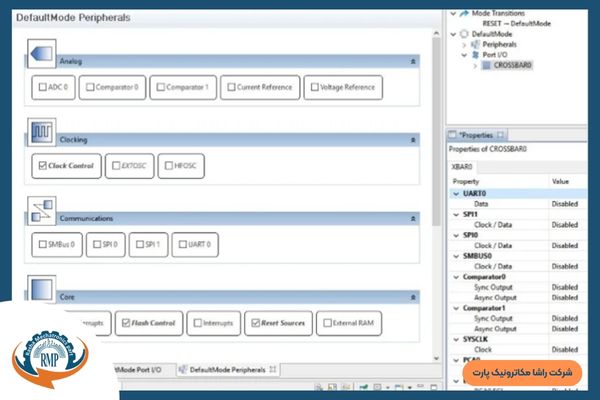Tick the UART 0 checkbox

[181, 243]
